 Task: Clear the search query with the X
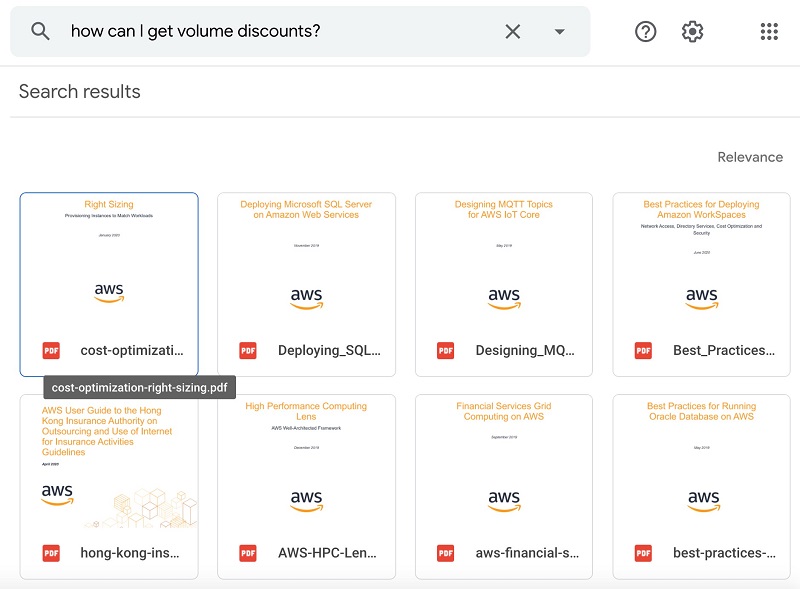coord(513,32)
